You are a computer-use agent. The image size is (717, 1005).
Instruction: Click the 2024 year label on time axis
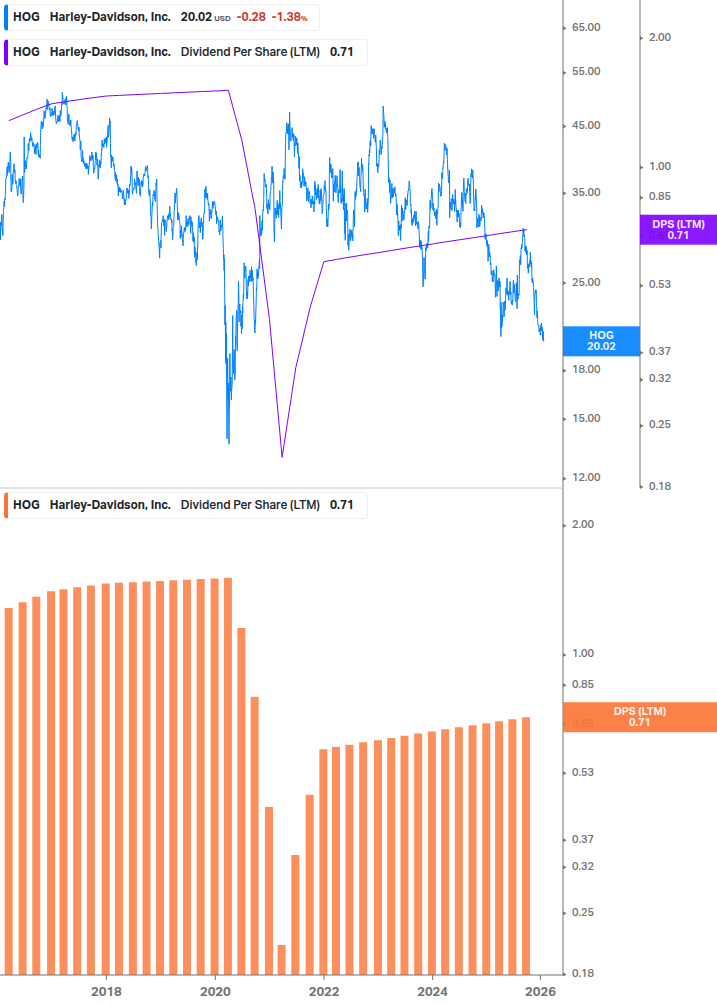coord(433,992)
